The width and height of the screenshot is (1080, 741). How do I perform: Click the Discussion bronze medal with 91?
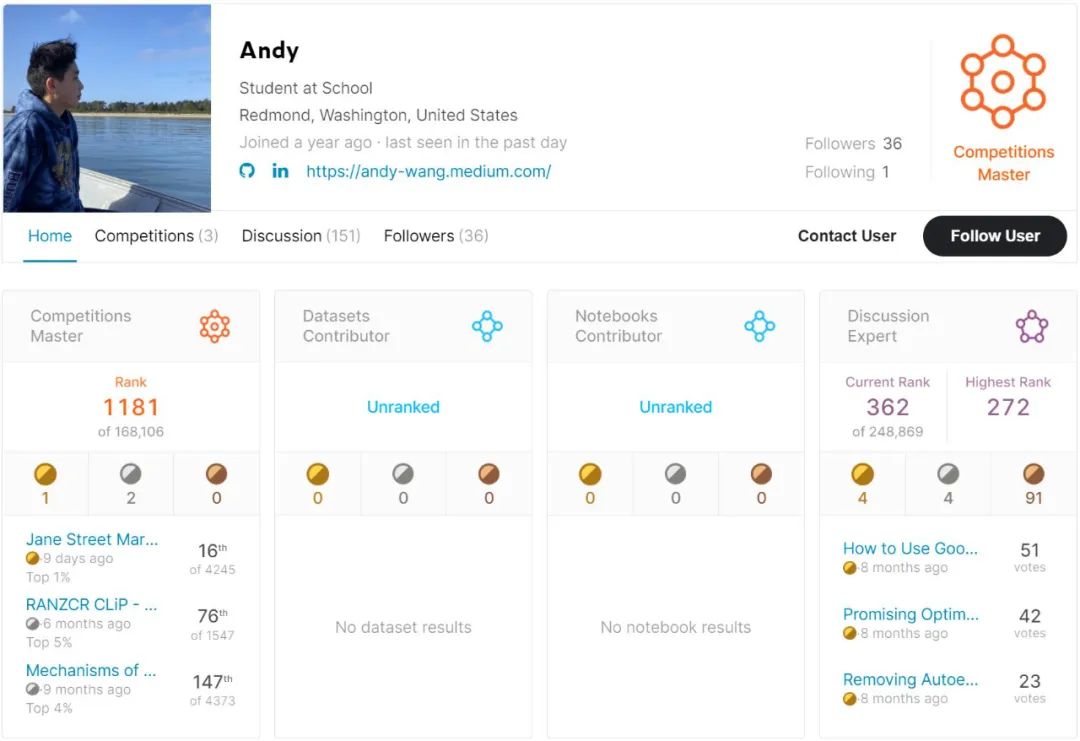[x=1034, y=474]
